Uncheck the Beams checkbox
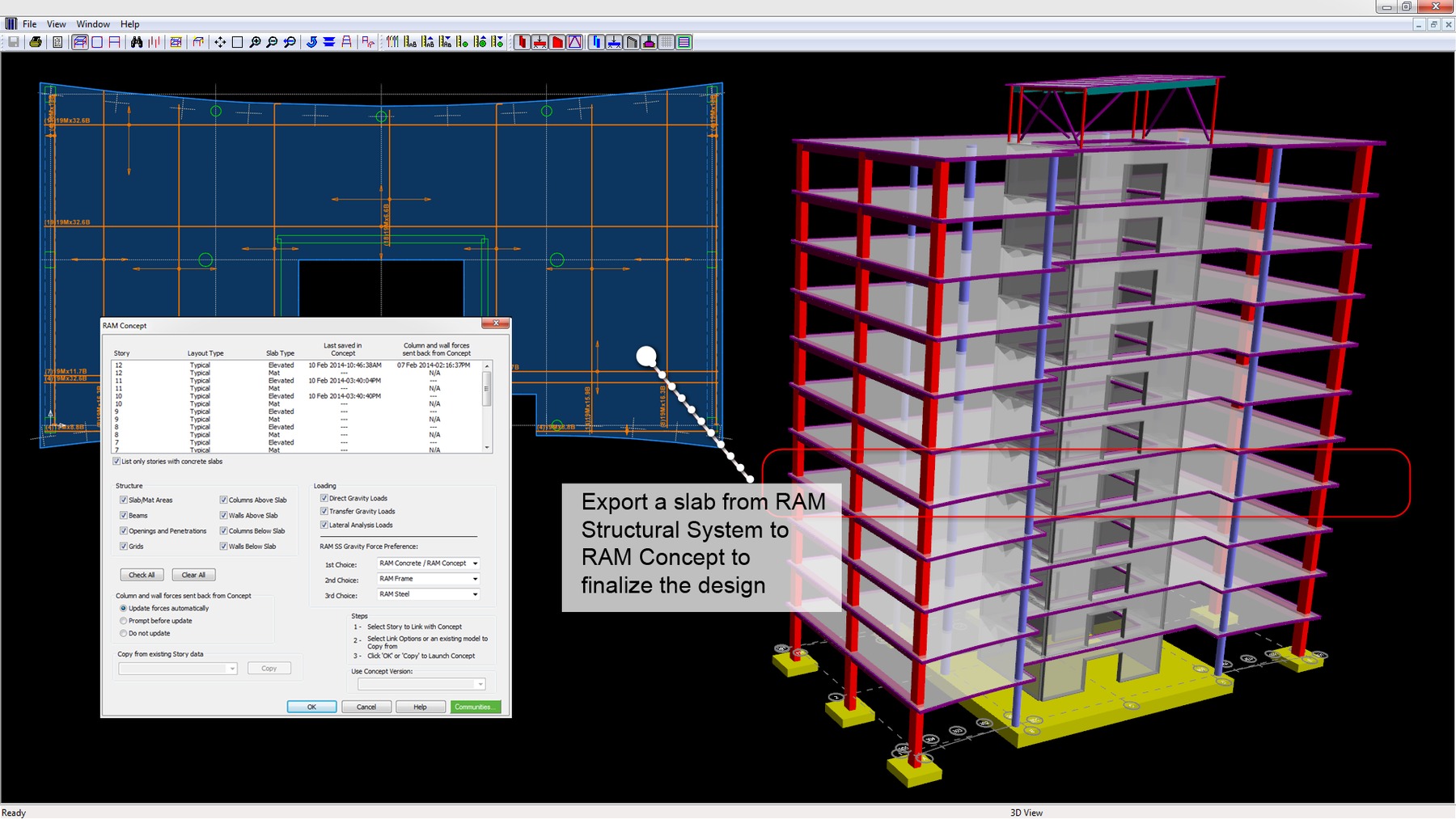1456x819 pixels. (124, 515)
